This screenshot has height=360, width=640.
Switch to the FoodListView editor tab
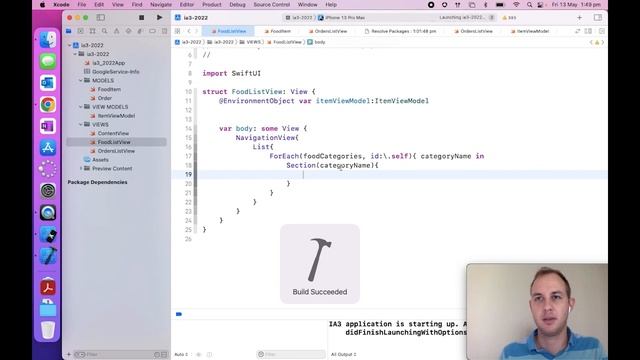[229, 31]
